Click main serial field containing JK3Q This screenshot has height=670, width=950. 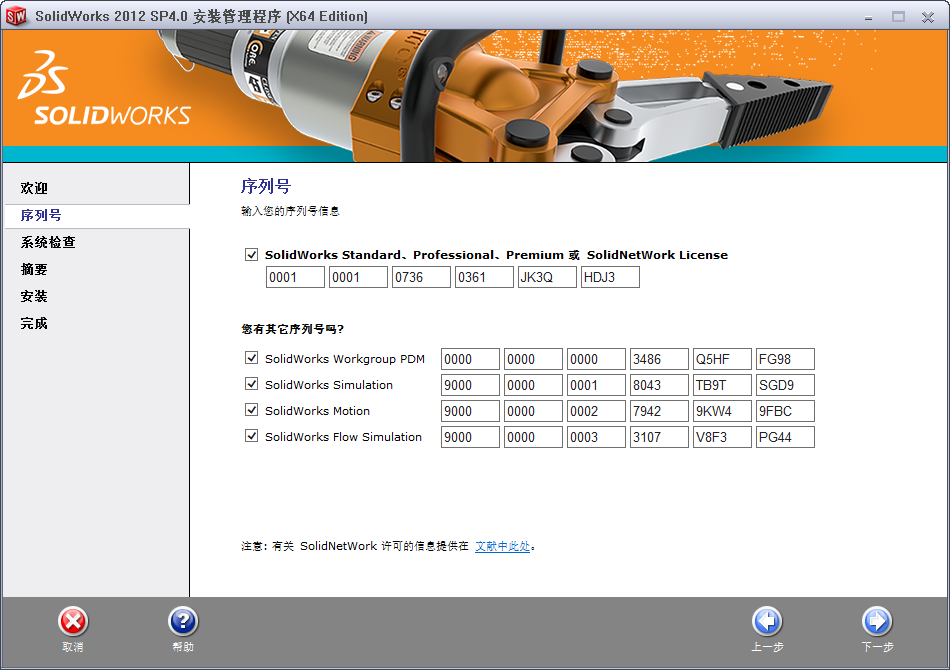coord(547,277)
